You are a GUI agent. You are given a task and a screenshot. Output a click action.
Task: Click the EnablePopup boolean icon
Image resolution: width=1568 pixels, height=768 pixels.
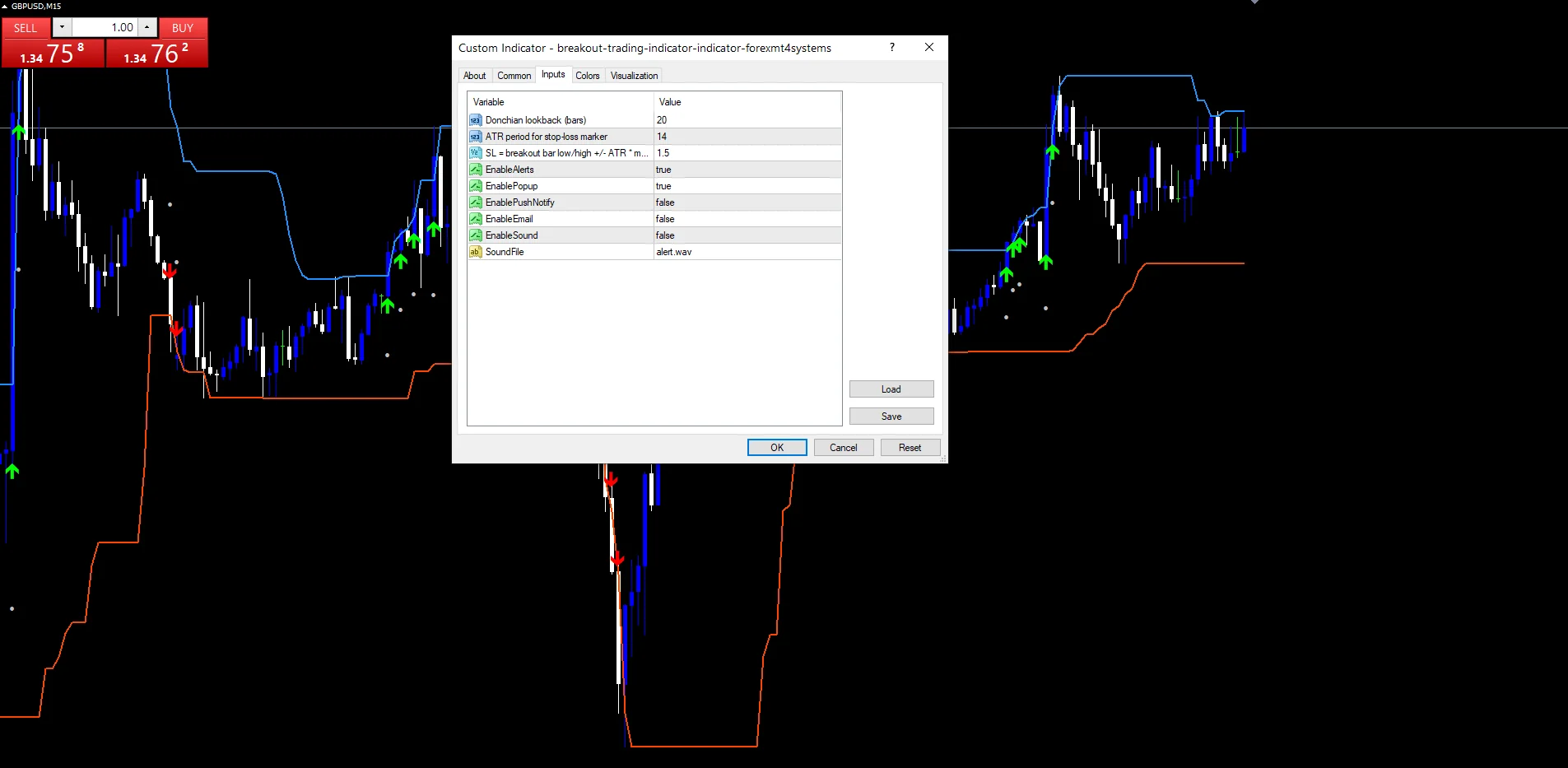(x=475, y=186)
